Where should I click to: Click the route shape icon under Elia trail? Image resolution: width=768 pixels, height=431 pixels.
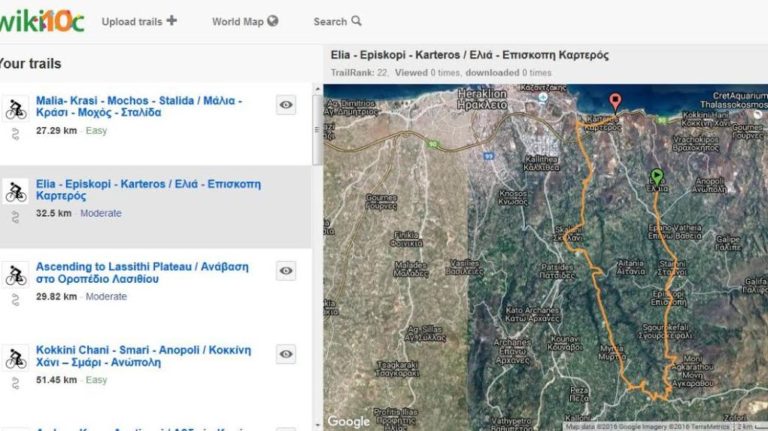(x=15, y=217)
